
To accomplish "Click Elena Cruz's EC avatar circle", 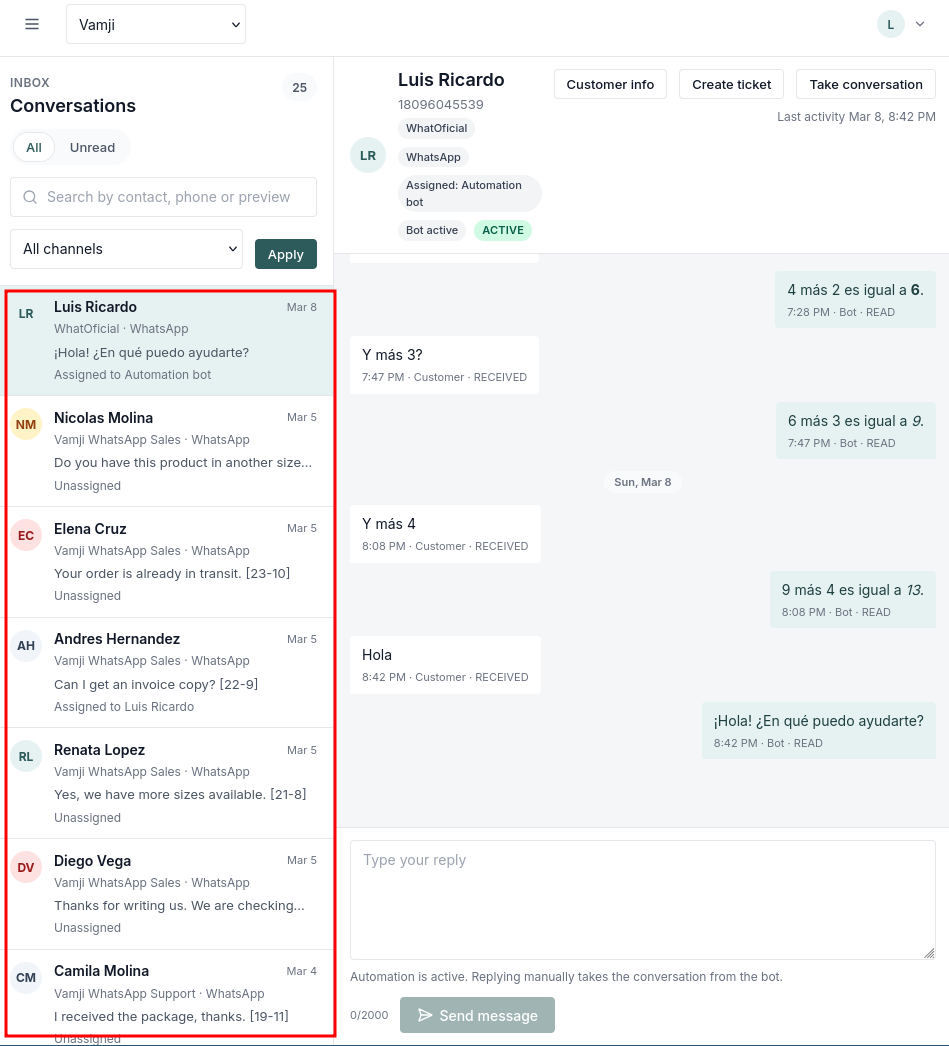I will click(x=25, y=535).
